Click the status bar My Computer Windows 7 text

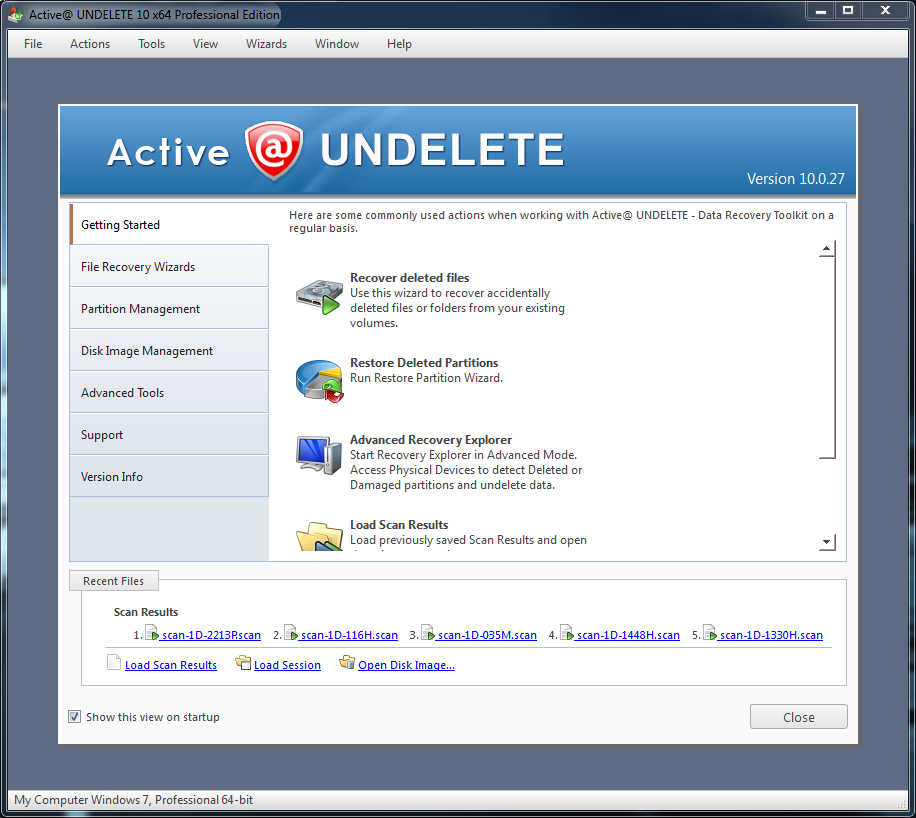134,799
